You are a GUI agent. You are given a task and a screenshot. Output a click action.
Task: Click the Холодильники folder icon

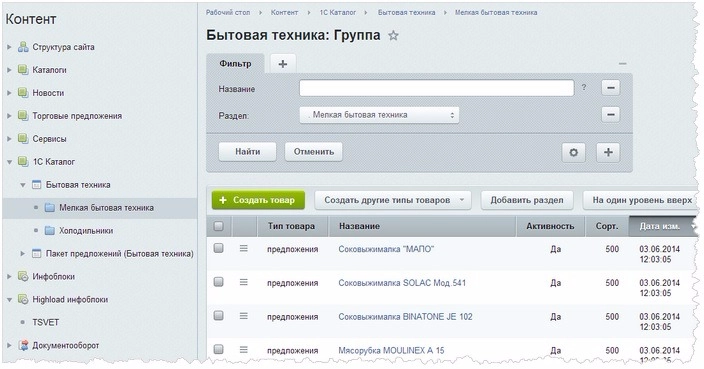pyautogui.click(x=50, y=230)
